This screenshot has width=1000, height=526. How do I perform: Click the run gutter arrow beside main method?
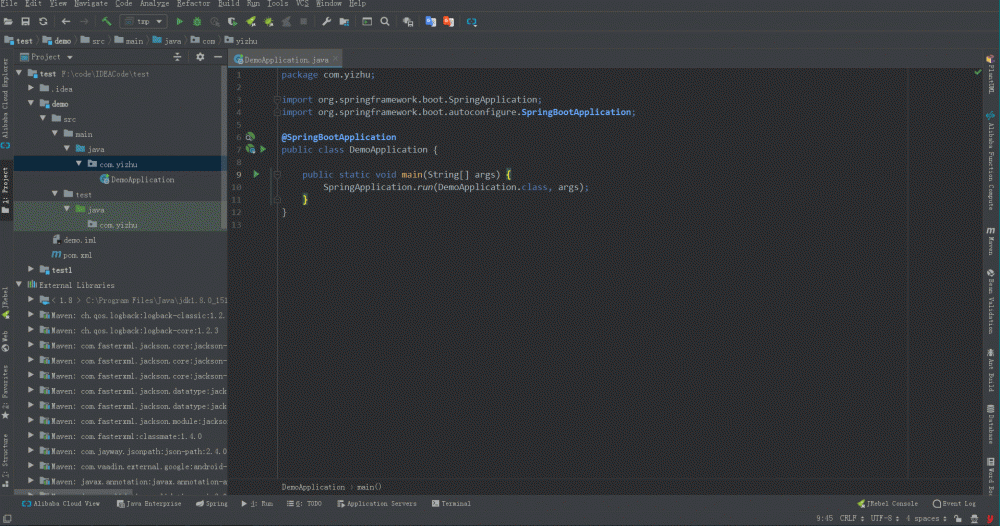[256, 174]
